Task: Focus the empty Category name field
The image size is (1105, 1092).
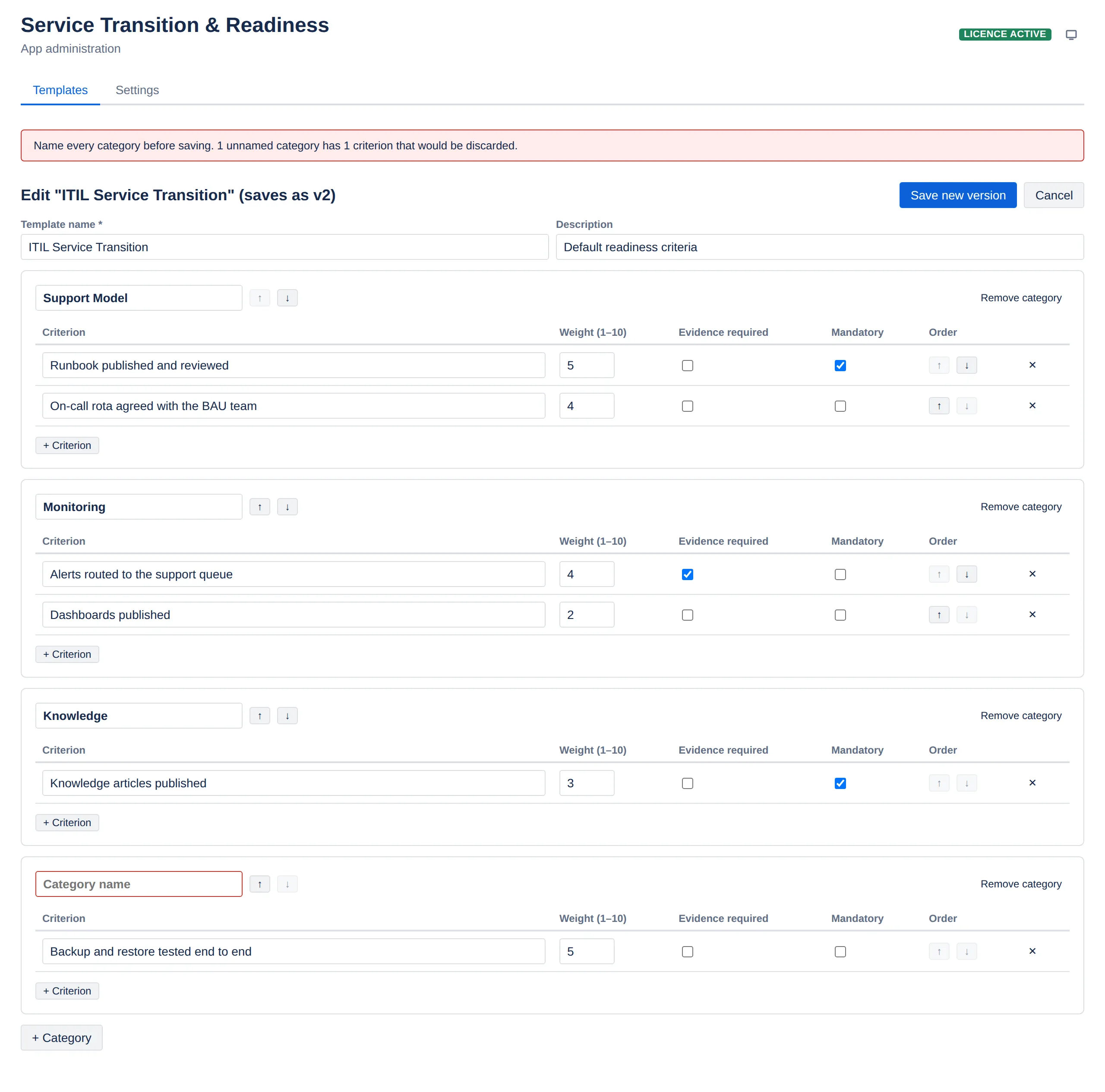Action: [139, 884]
